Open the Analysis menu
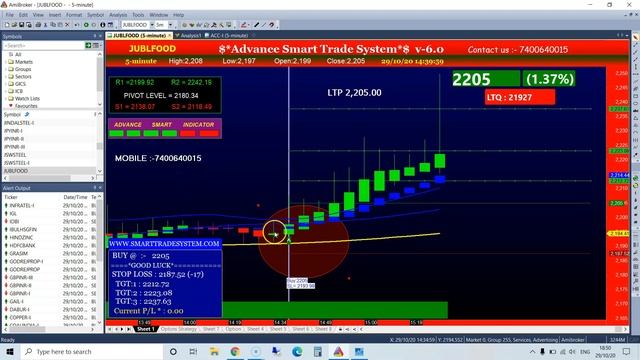The width and height of the screenshot is (640, 360). pos(118,15)
